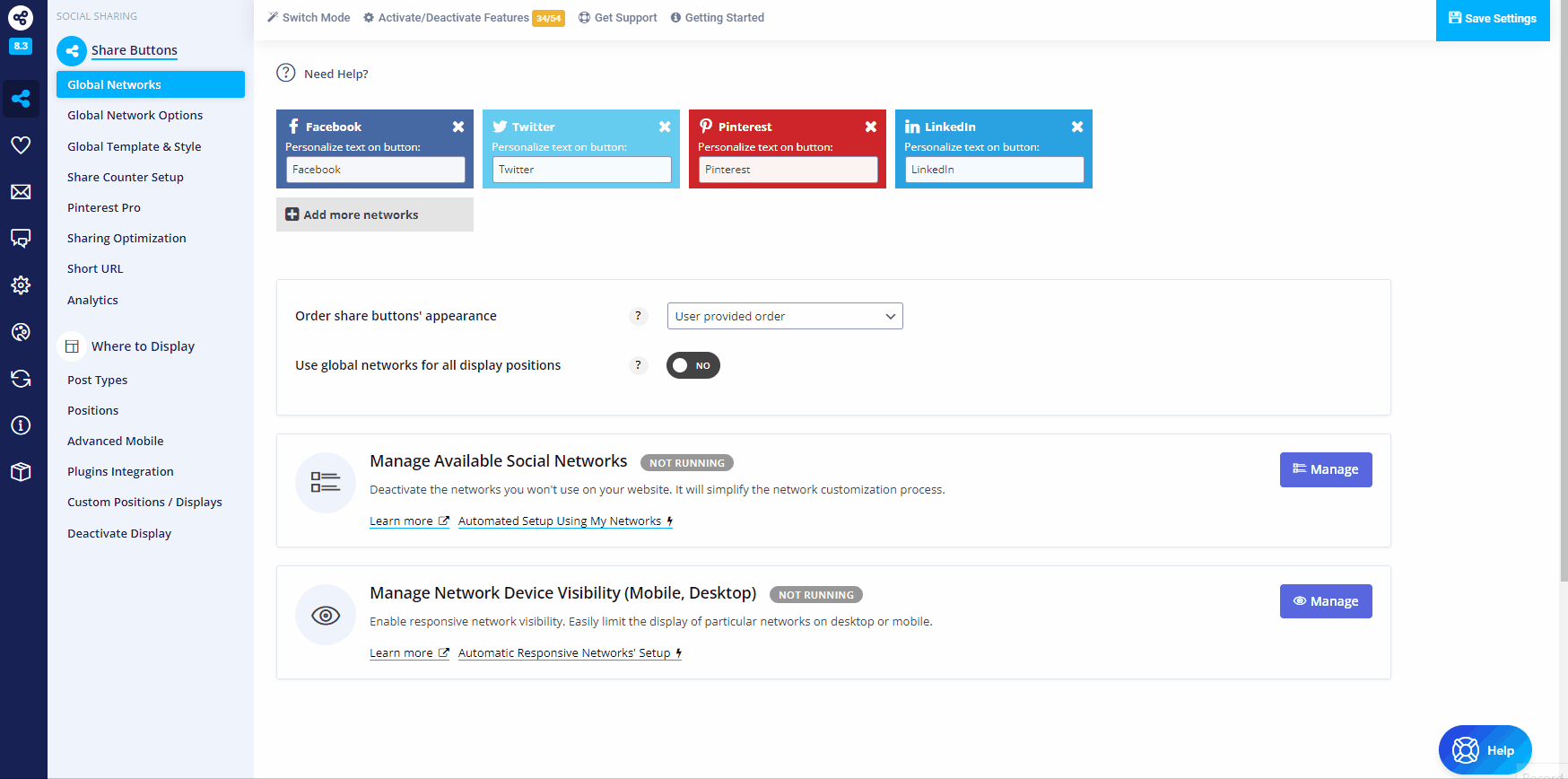The width and height of the screenshot is (1568, 779).
Task: Click help icon beside order share buttons
Action: click(638, 316)
